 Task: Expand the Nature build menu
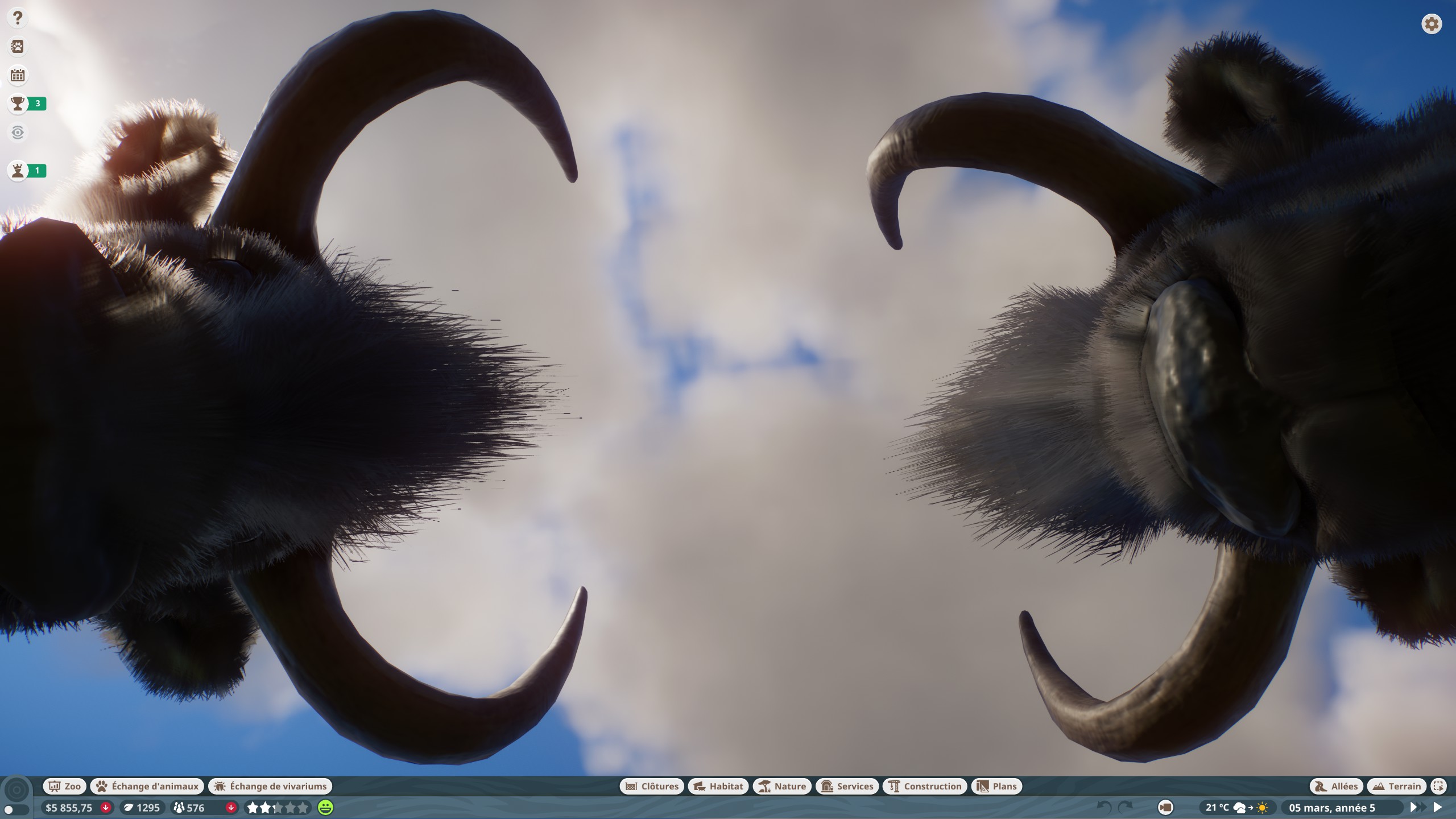pyautogui.click(x=783, y=787)
